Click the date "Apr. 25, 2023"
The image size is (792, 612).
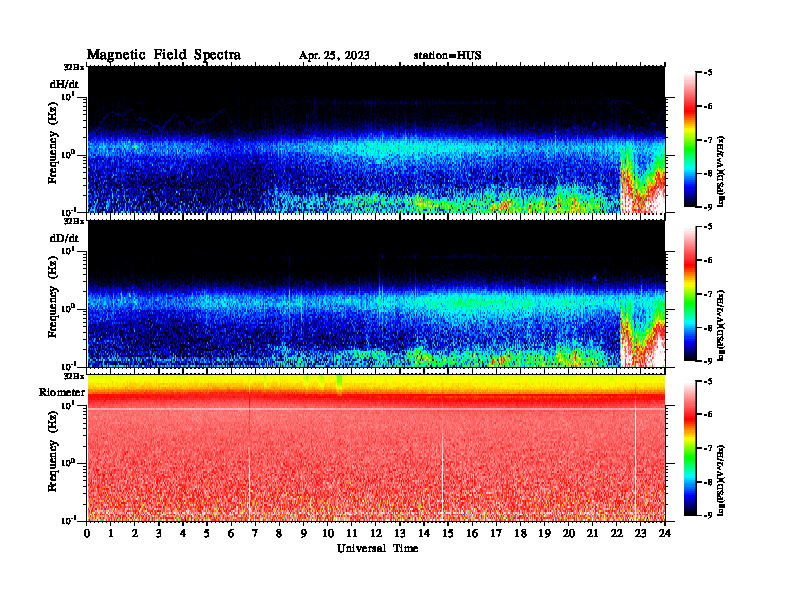(x=334, y=56)
